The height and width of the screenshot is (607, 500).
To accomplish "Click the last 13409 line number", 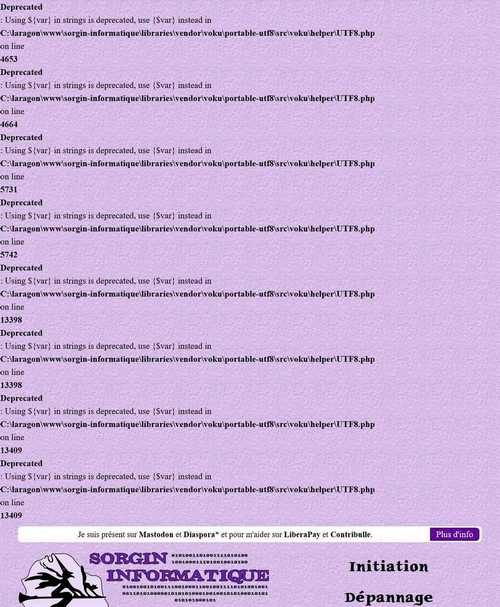I will point(11,516).
